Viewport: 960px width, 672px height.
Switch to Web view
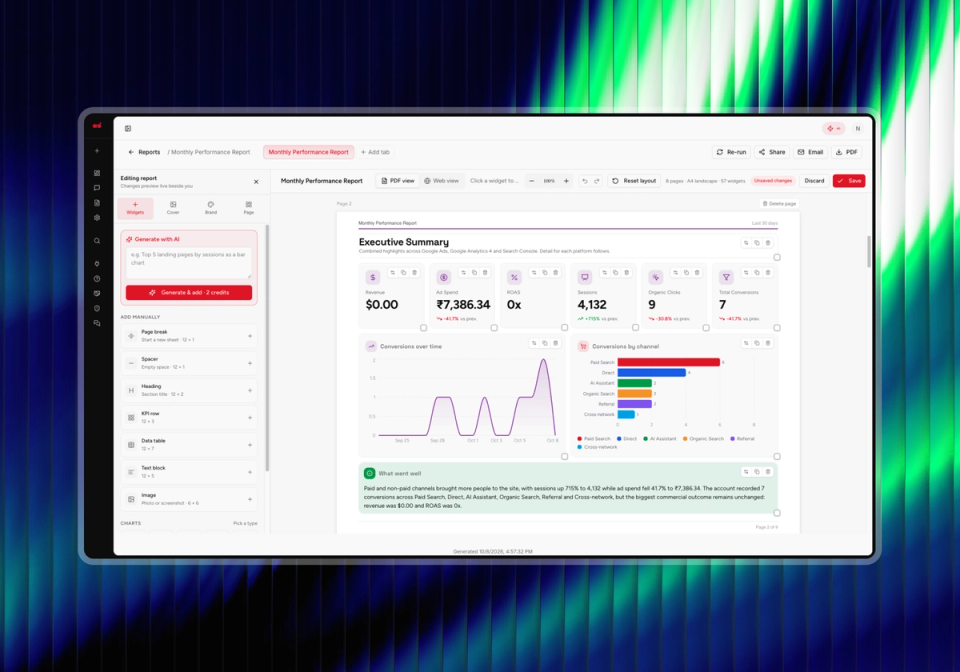tap(441, 181)
